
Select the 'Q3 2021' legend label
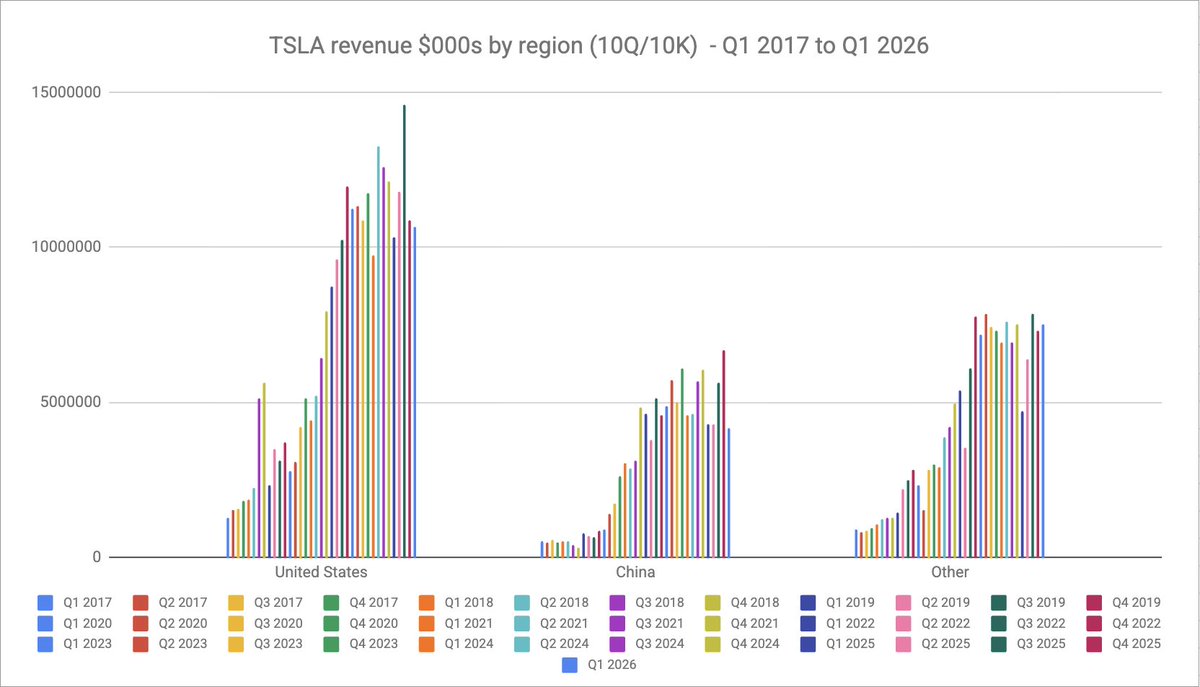660,623
